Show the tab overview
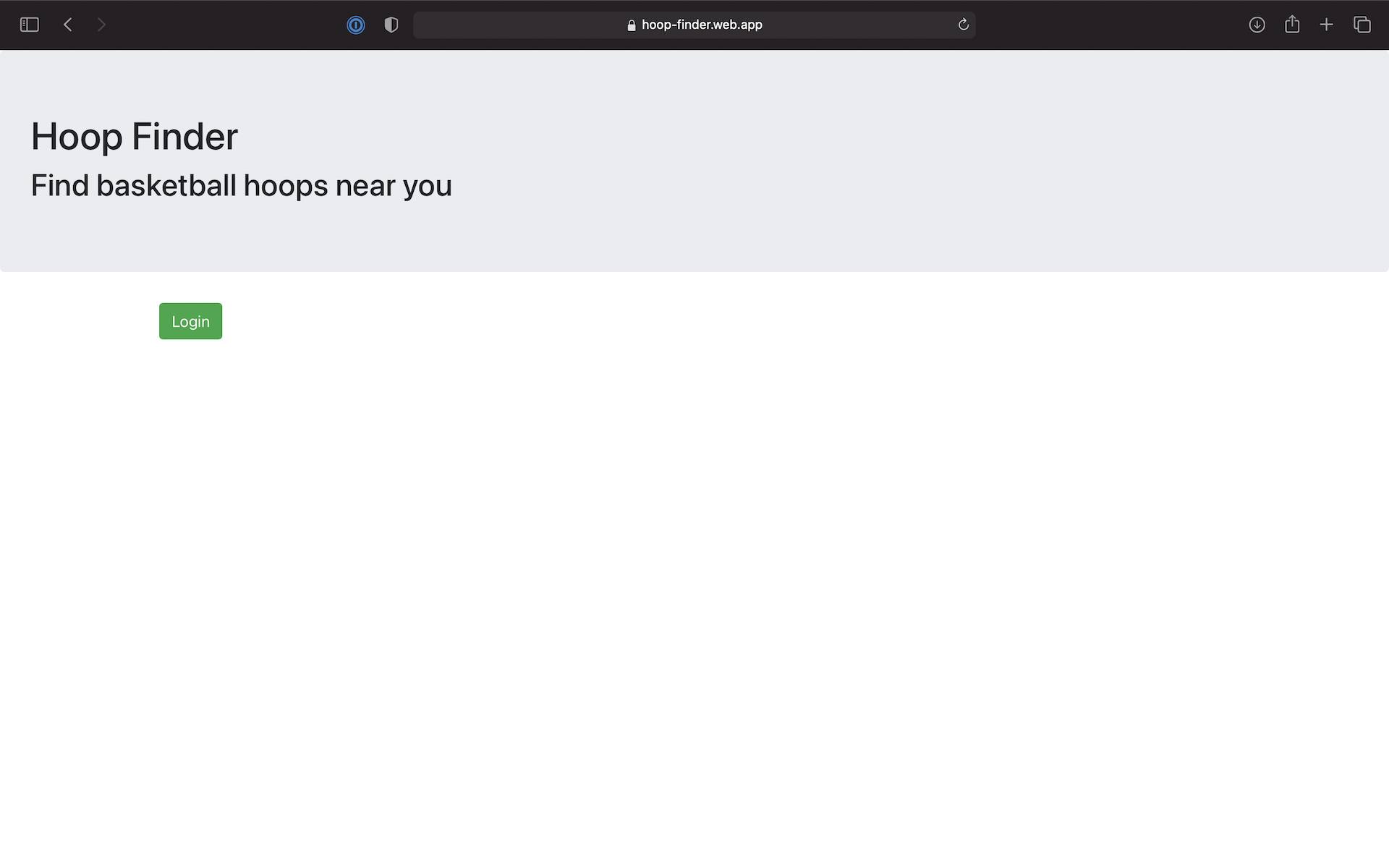This screenshot has height=868, width=1389. [x=1362, y=25]
